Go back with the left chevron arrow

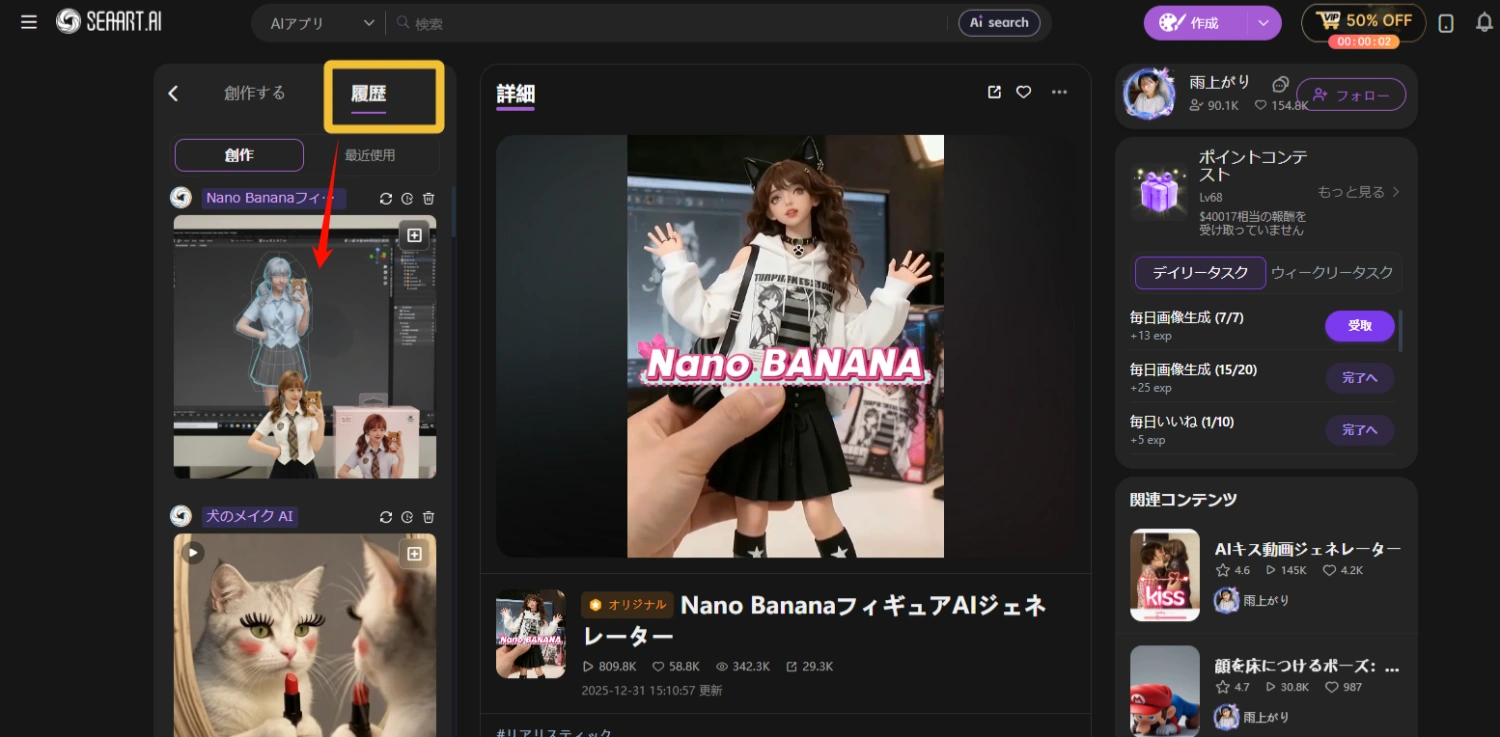[x=173, y=93]
